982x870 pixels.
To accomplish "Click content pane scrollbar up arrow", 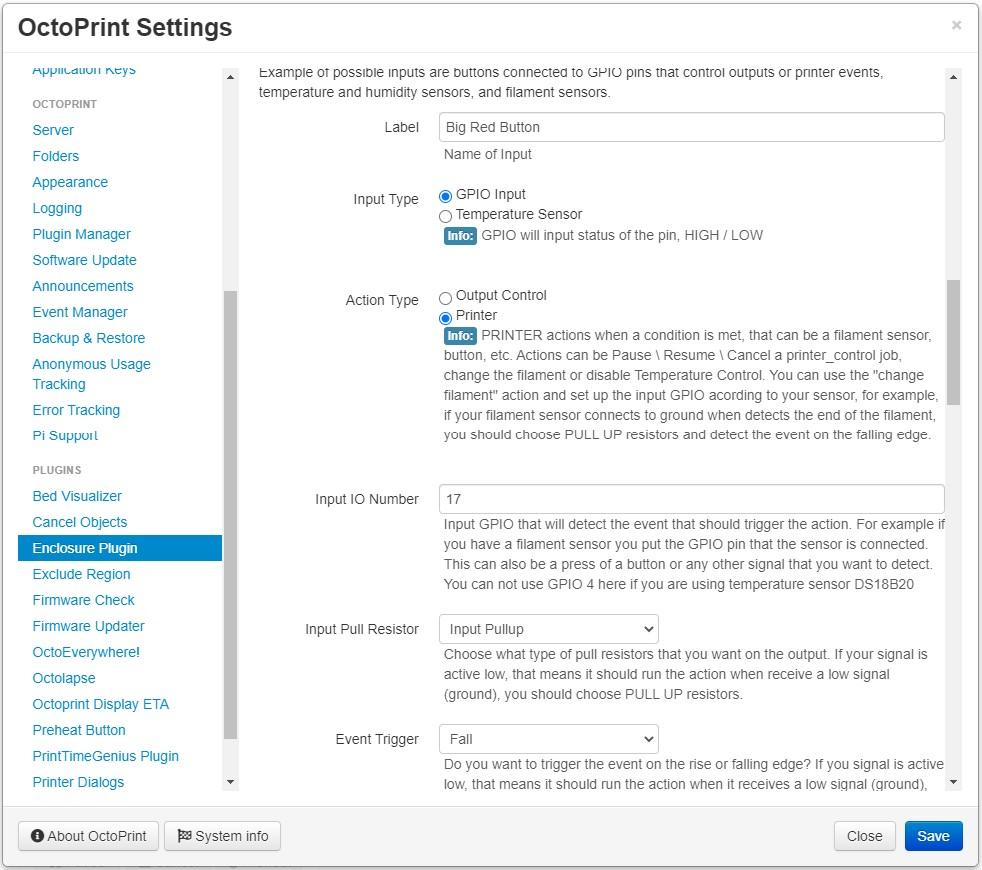I will (953, 77).
